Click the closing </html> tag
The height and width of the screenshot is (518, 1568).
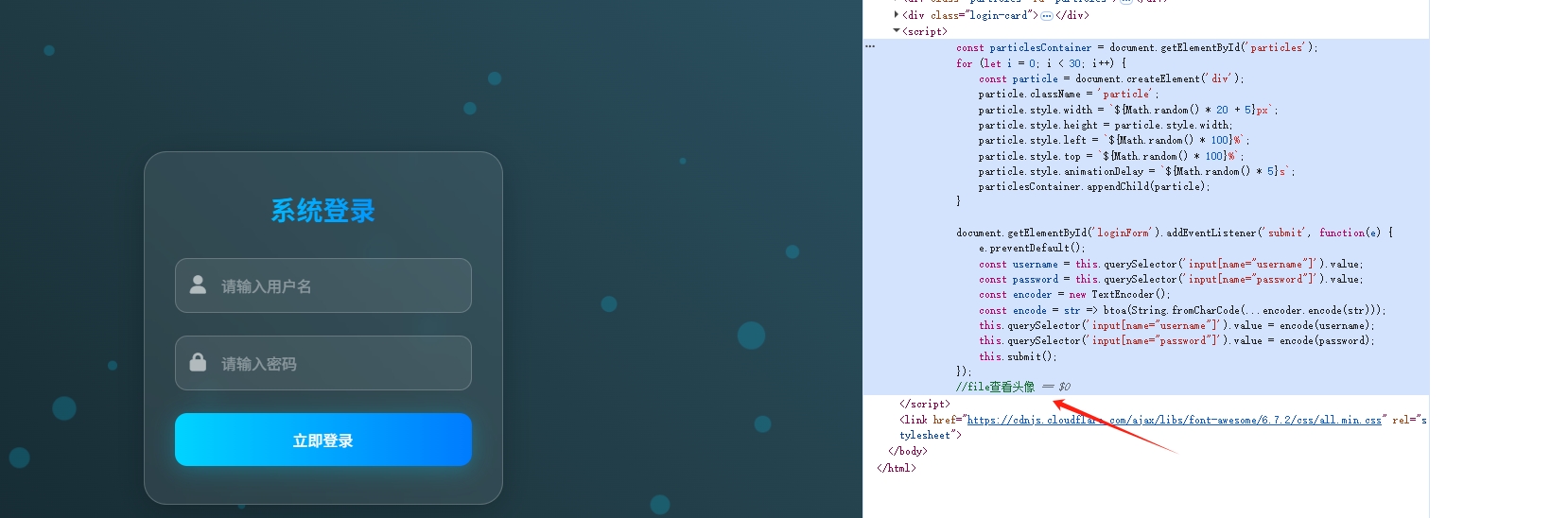[897, 468]
